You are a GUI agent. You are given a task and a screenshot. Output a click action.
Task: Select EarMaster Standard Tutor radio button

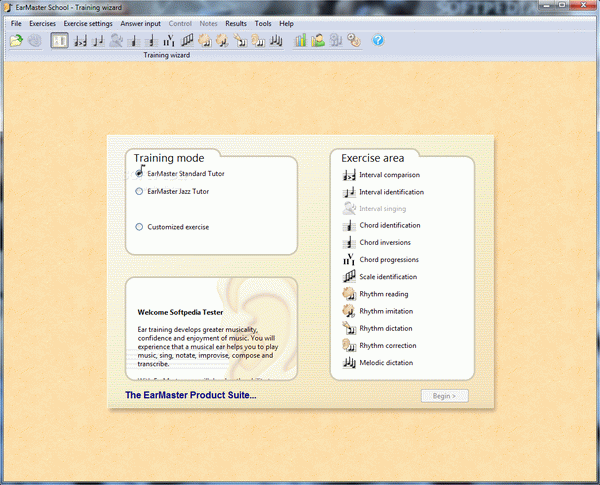(139, 173)
